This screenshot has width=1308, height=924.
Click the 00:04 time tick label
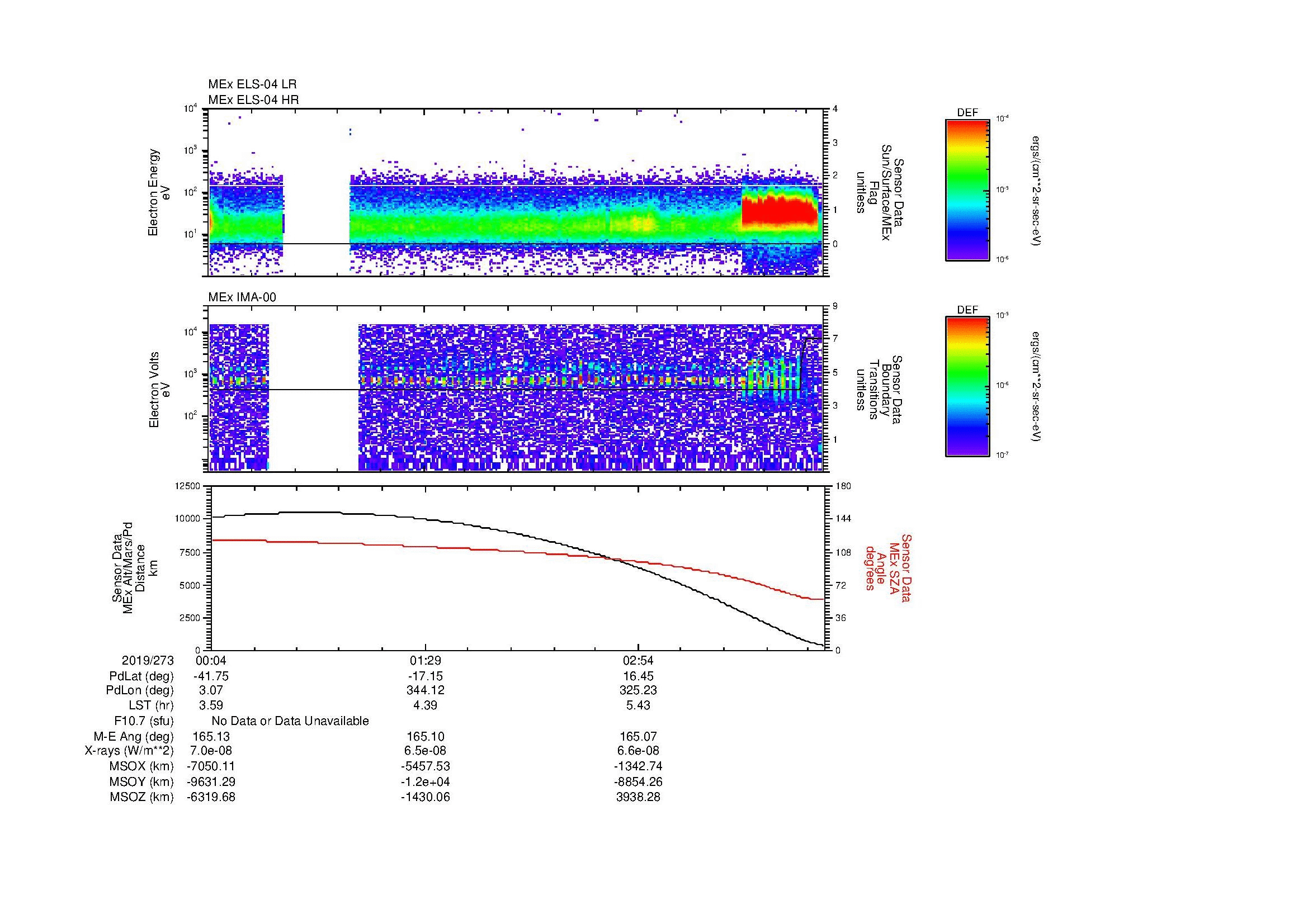(x=211, y=660)
